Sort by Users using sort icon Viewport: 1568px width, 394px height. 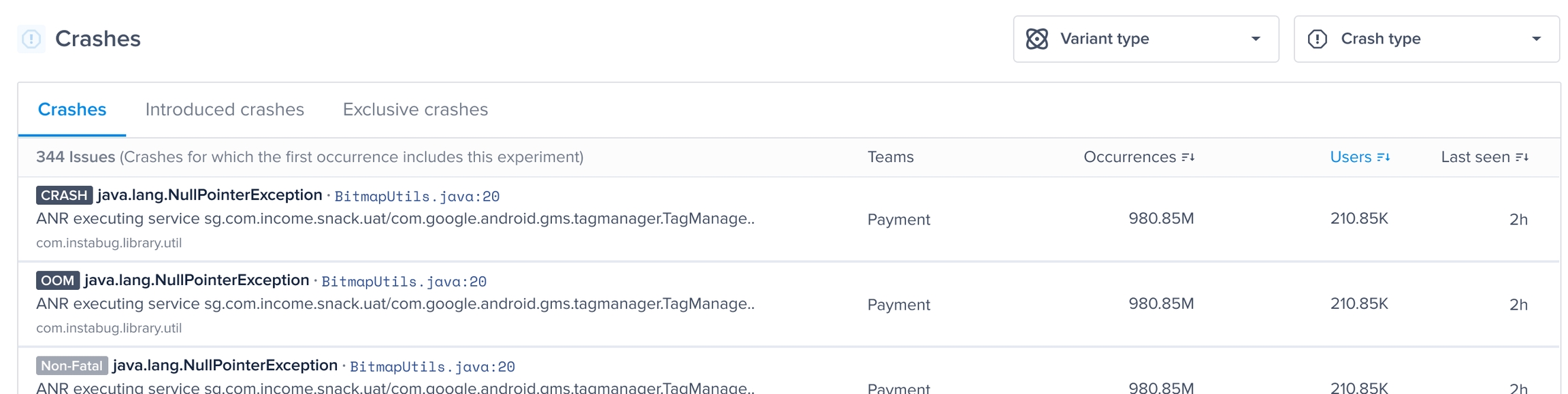1384,157
